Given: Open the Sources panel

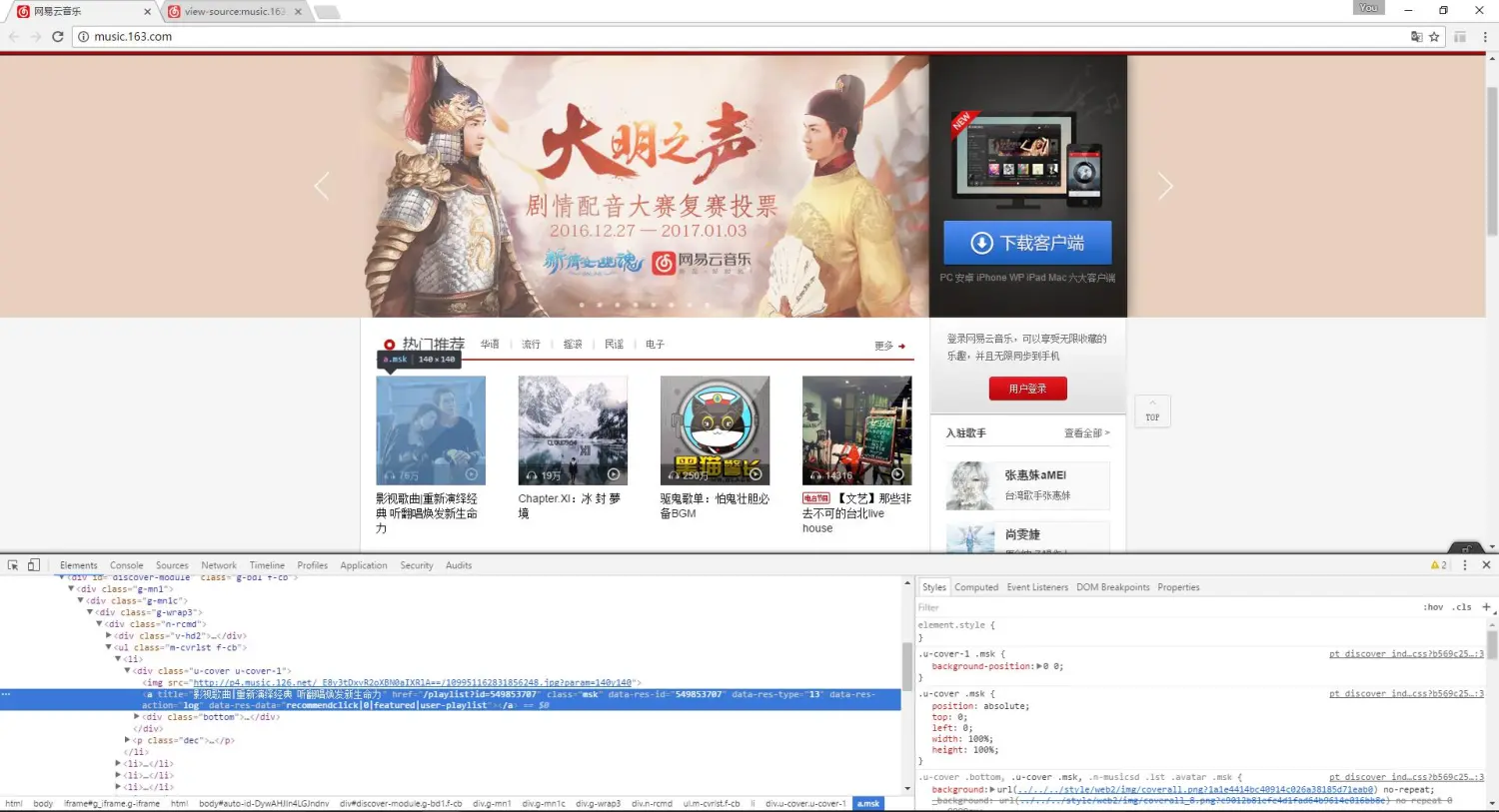Looking at the screenshot, I should coord(172,565).
